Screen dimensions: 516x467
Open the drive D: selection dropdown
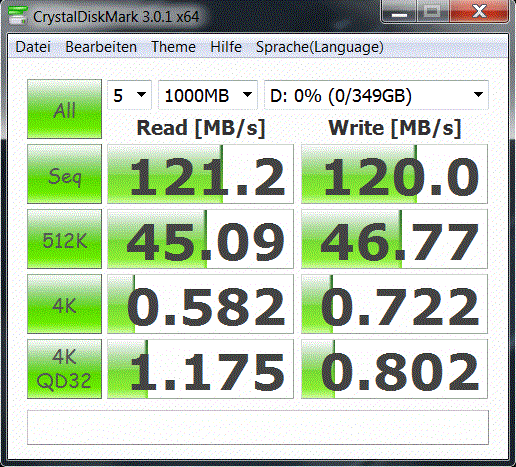(376, 95)
